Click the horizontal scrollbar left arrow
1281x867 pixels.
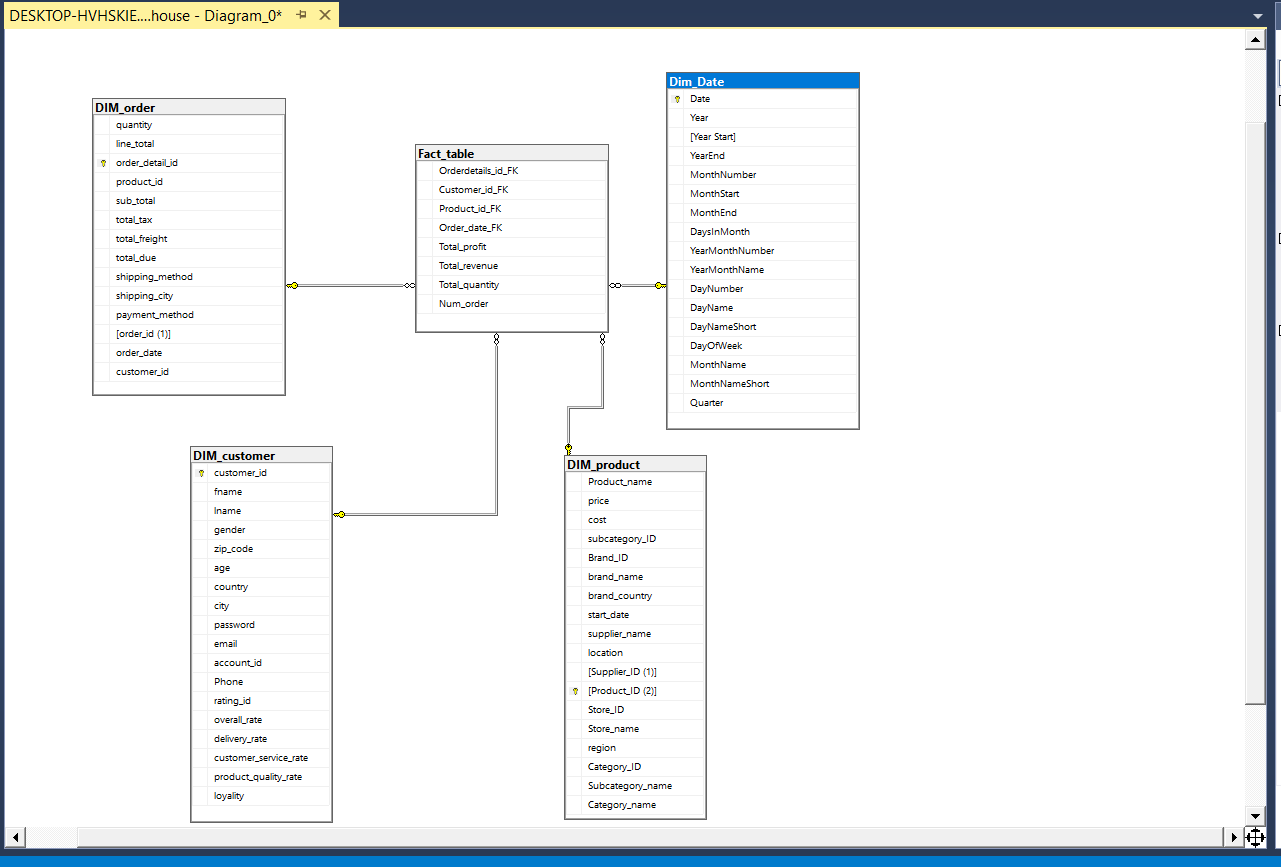tap(15, 837)
